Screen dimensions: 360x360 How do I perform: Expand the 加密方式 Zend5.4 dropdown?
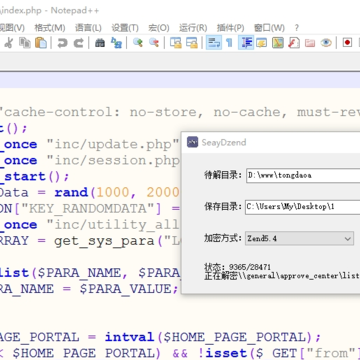tap(299, 239)
